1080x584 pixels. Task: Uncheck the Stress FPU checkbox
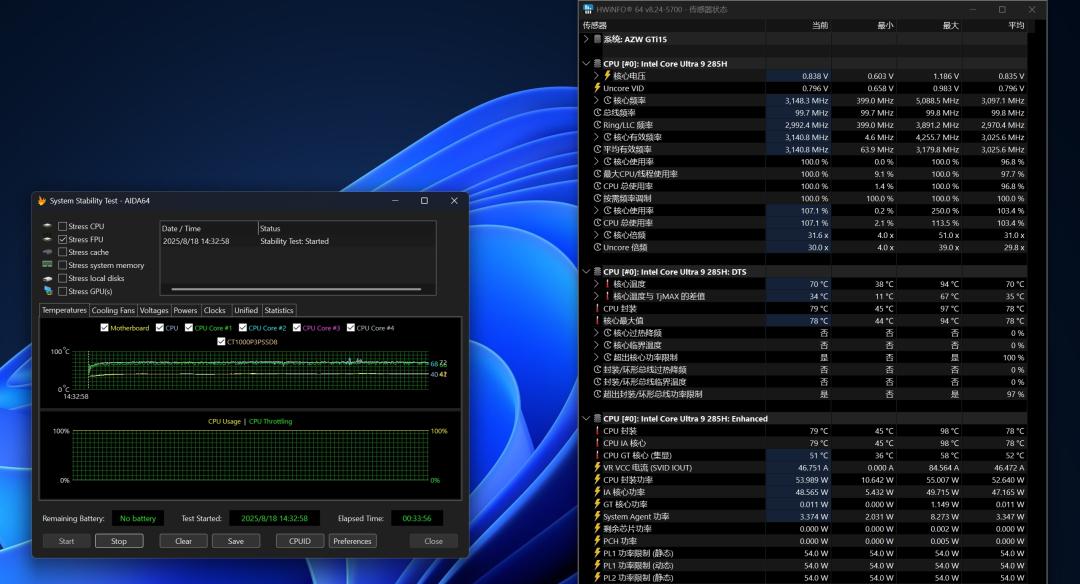tap(63, 239)
